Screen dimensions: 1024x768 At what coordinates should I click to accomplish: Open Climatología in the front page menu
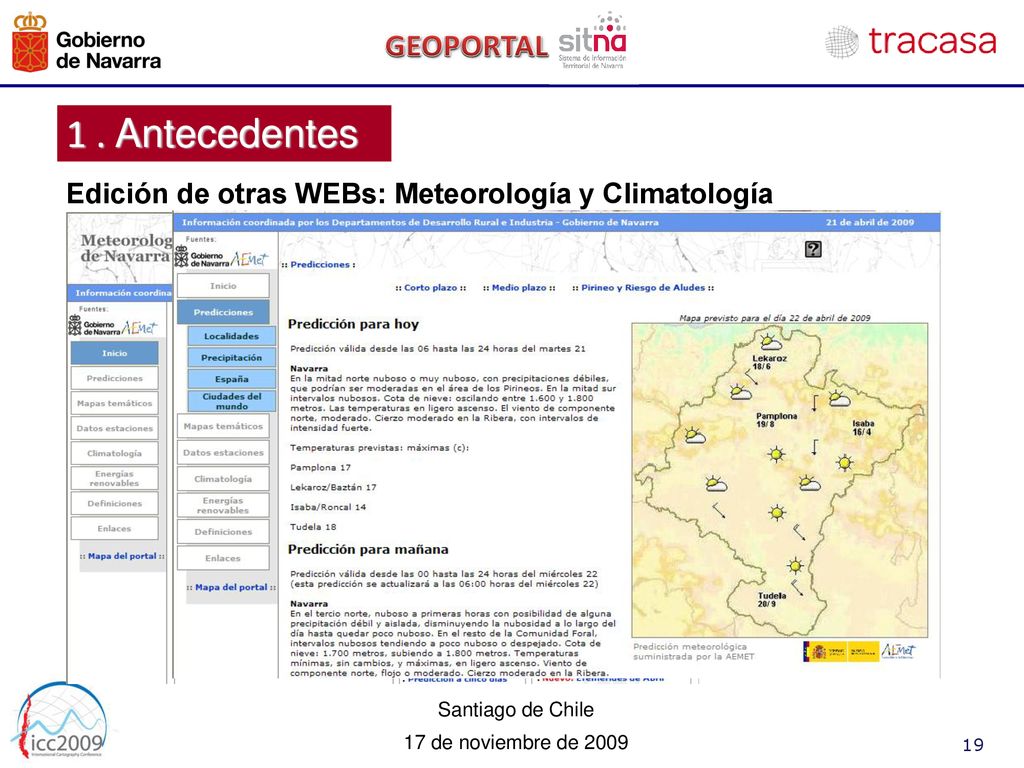(223, 479)
